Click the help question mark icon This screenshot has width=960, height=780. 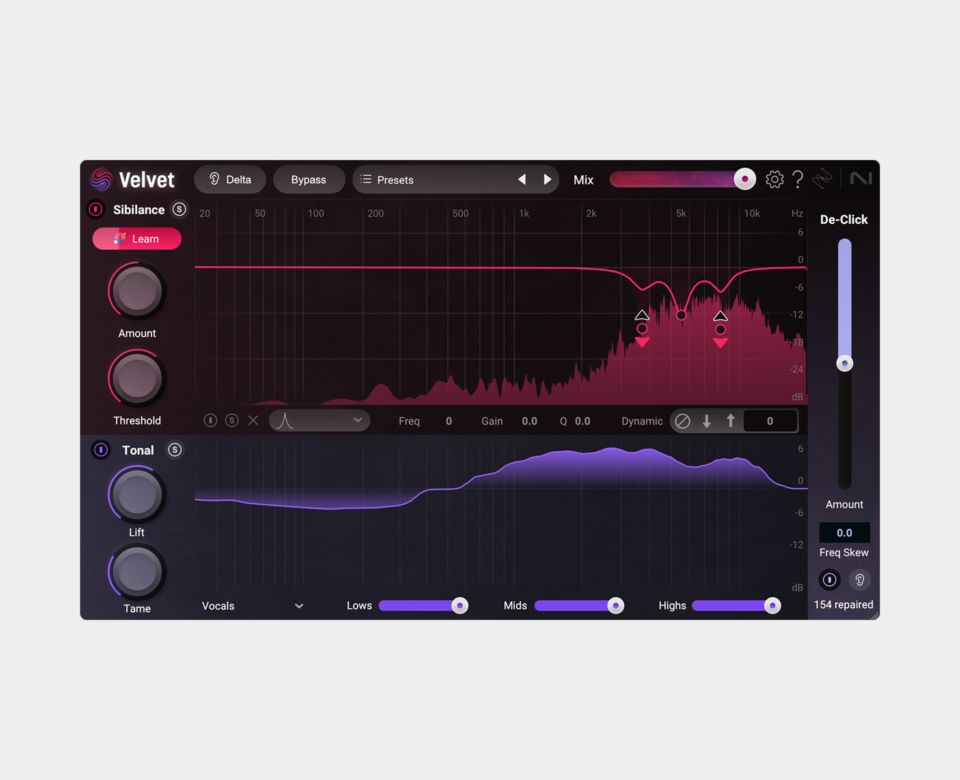pos(798,180)
